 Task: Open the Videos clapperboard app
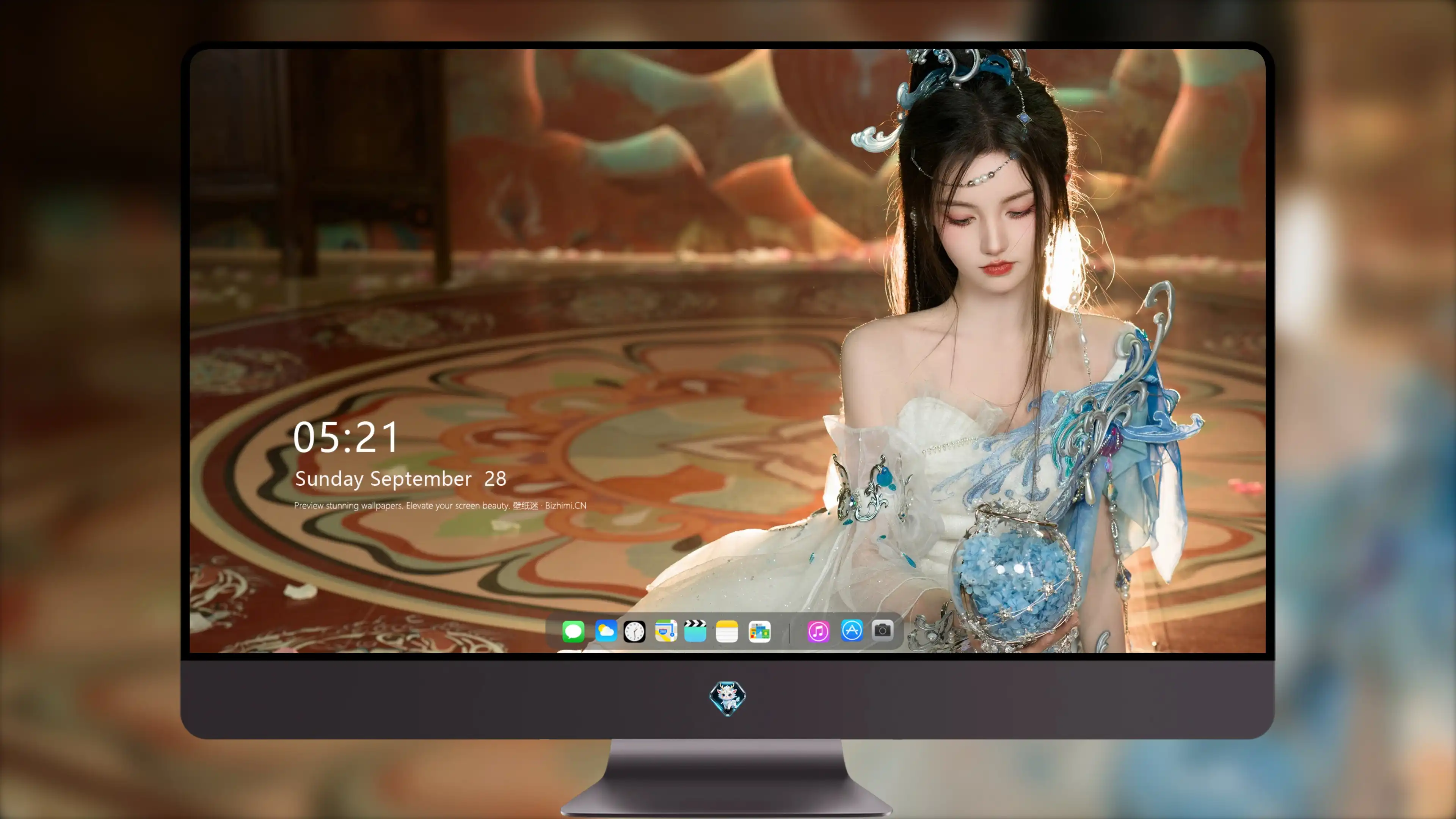(695, 631)
